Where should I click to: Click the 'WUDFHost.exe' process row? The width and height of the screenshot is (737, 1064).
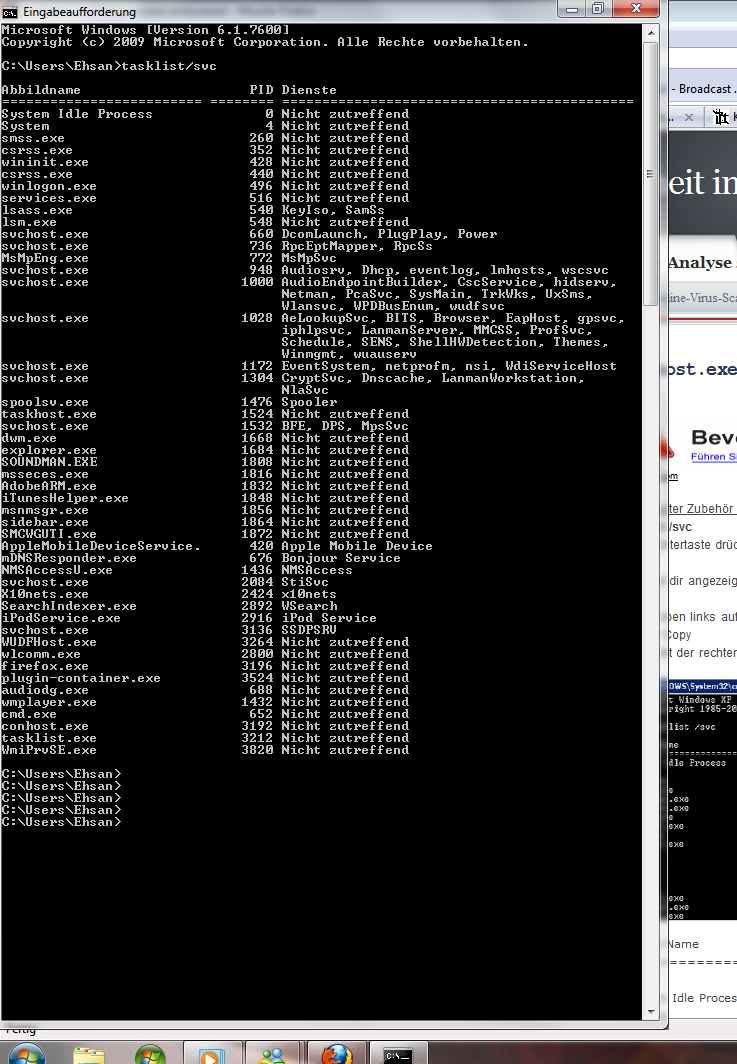coord(205,642)
